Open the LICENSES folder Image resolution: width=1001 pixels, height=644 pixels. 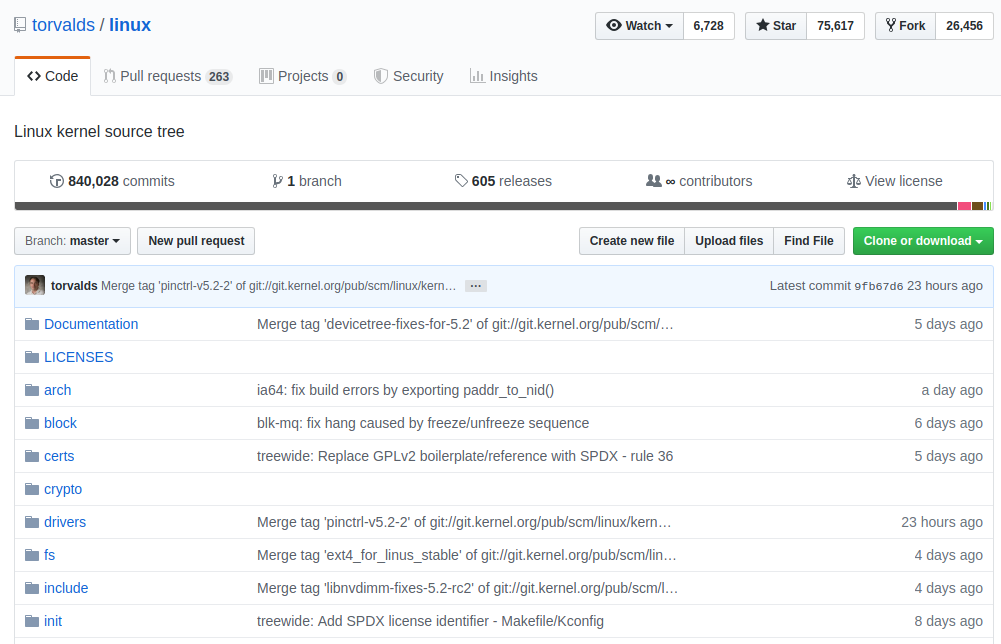click(x=79, y=357)
